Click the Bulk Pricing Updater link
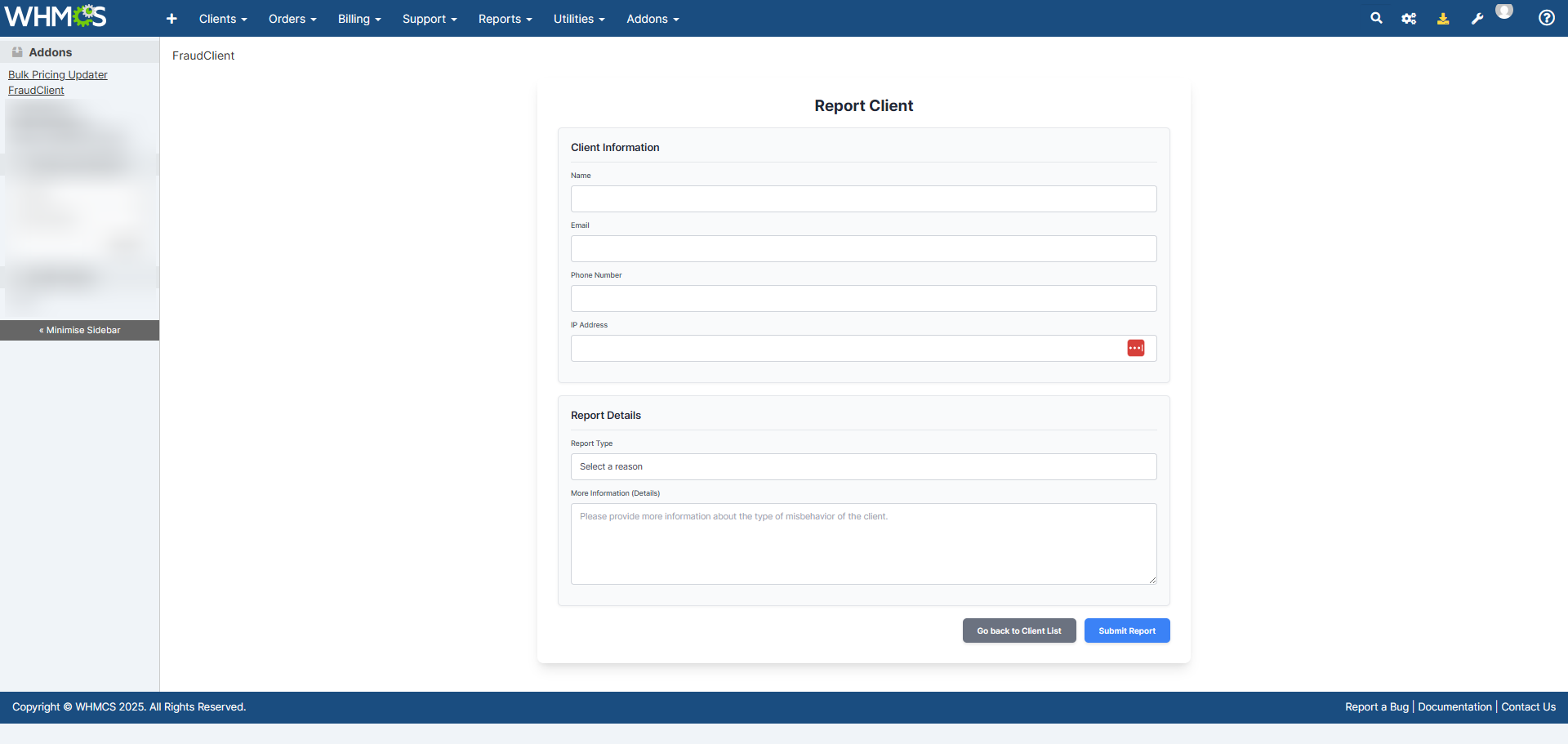The width and height of the screenshot is (1568, 744). tap(58, 74)
